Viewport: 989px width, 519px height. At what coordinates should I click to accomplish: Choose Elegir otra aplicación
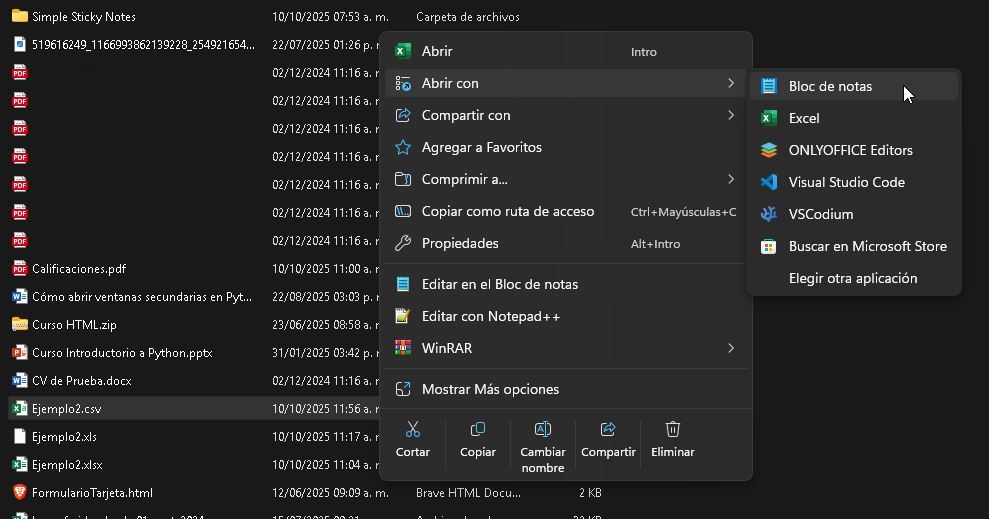point(854,278)
